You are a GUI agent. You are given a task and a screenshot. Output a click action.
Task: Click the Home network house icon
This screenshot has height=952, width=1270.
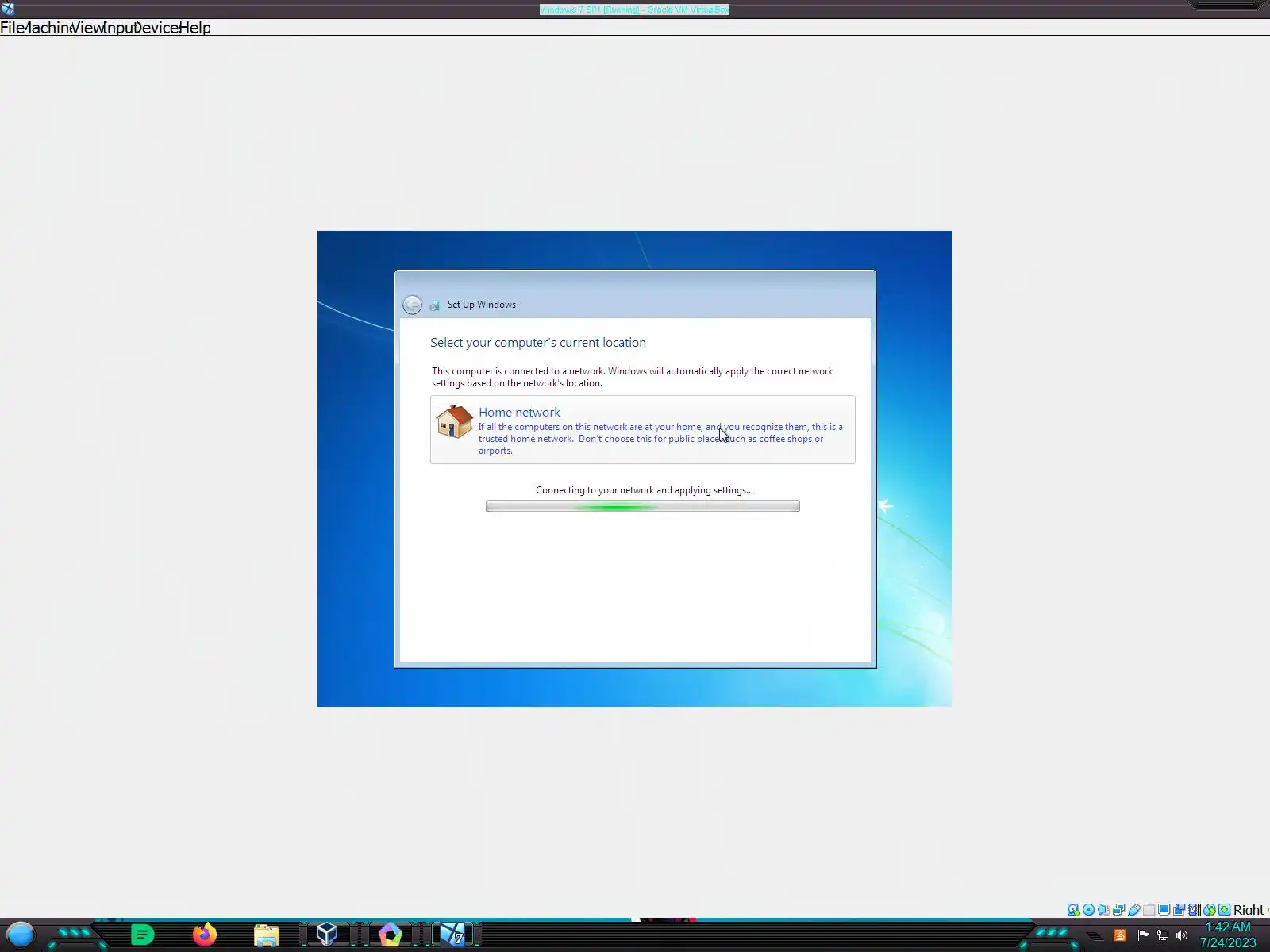click(x=455, y=421)
